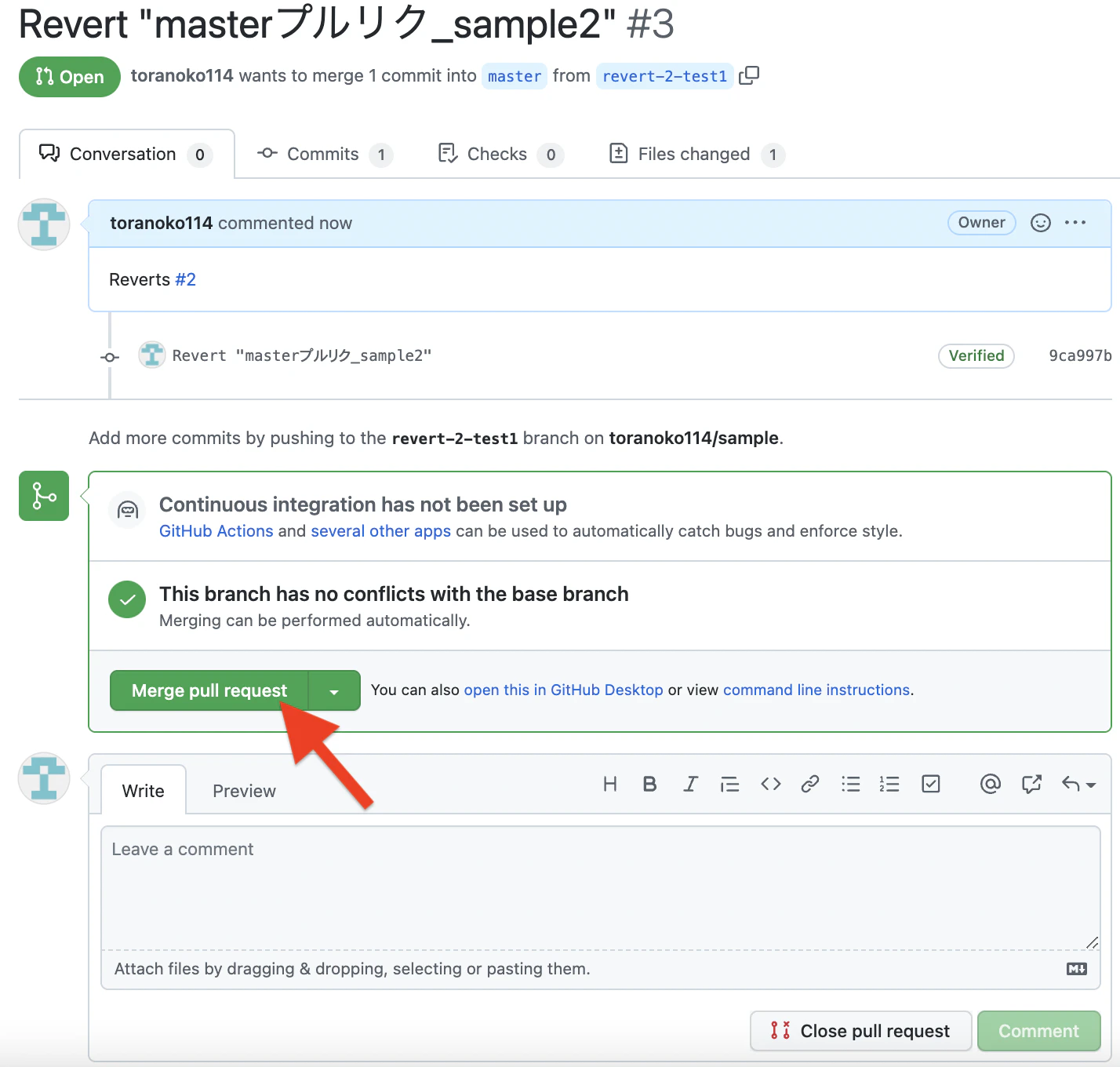Switch to the Commits tab
Image resolution: width=1120 pixels, height=1067 pixels.
pos(325,154)
